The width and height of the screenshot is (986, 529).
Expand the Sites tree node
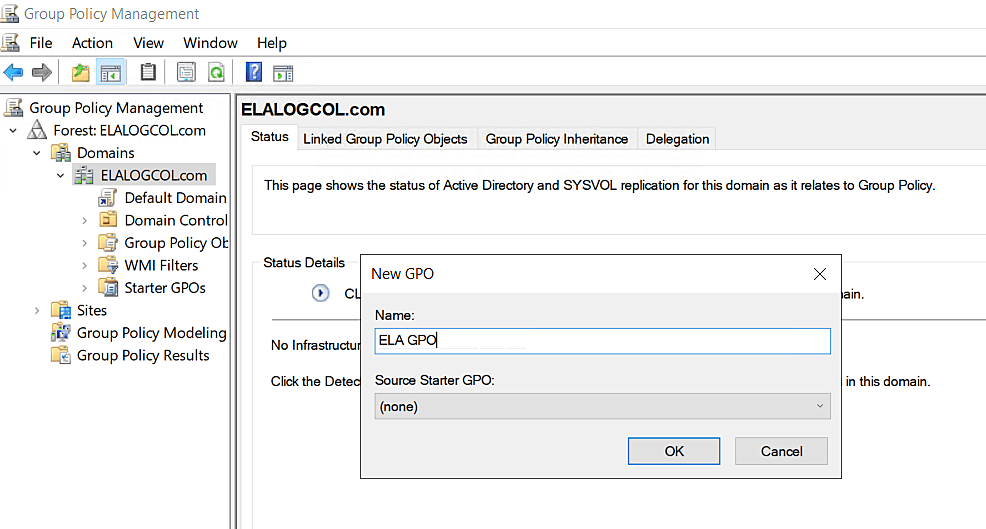click(x=37, y=311)
